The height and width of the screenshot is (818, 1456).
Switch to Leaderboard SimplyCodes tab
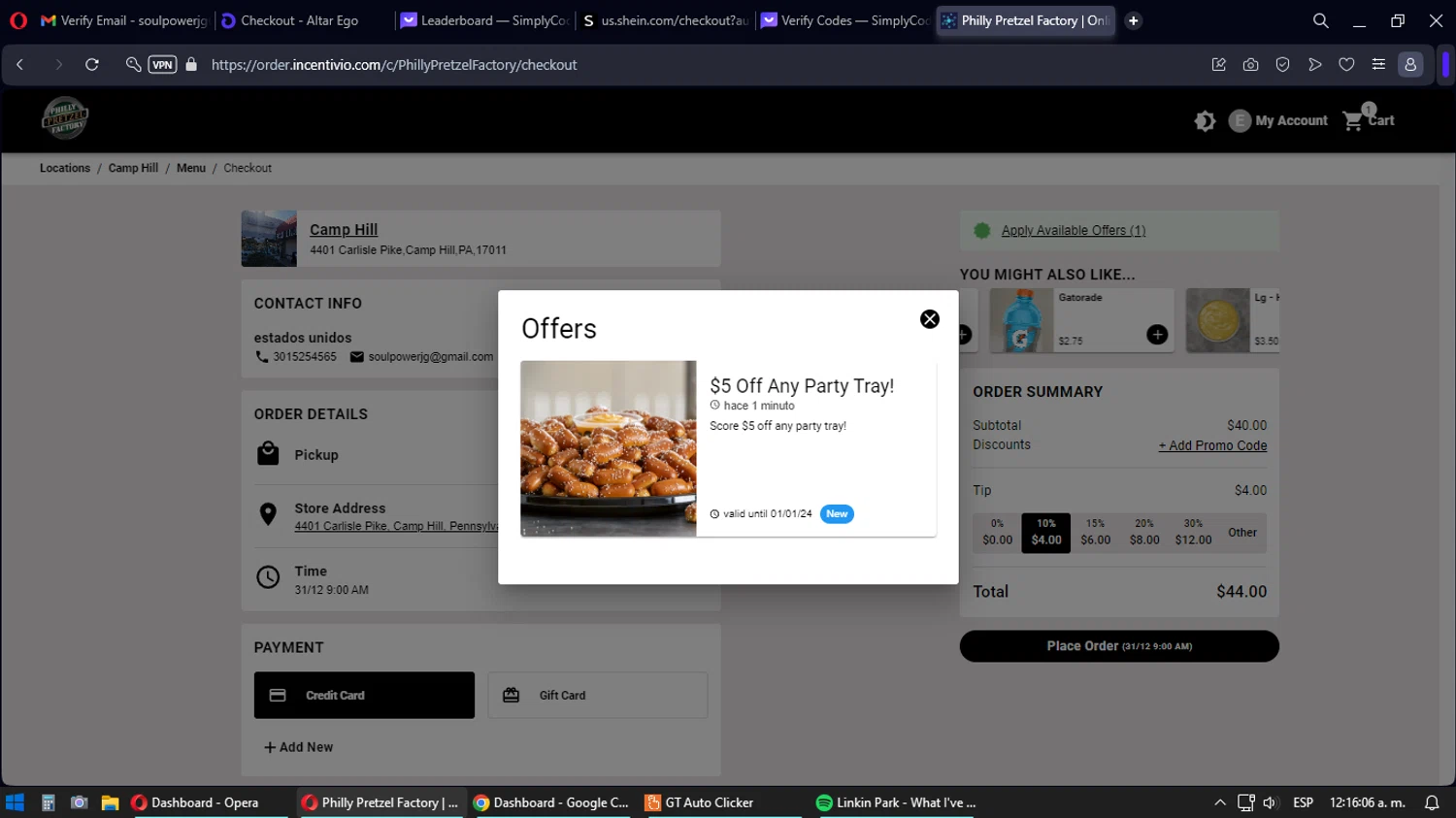click(x=484, y=20)
